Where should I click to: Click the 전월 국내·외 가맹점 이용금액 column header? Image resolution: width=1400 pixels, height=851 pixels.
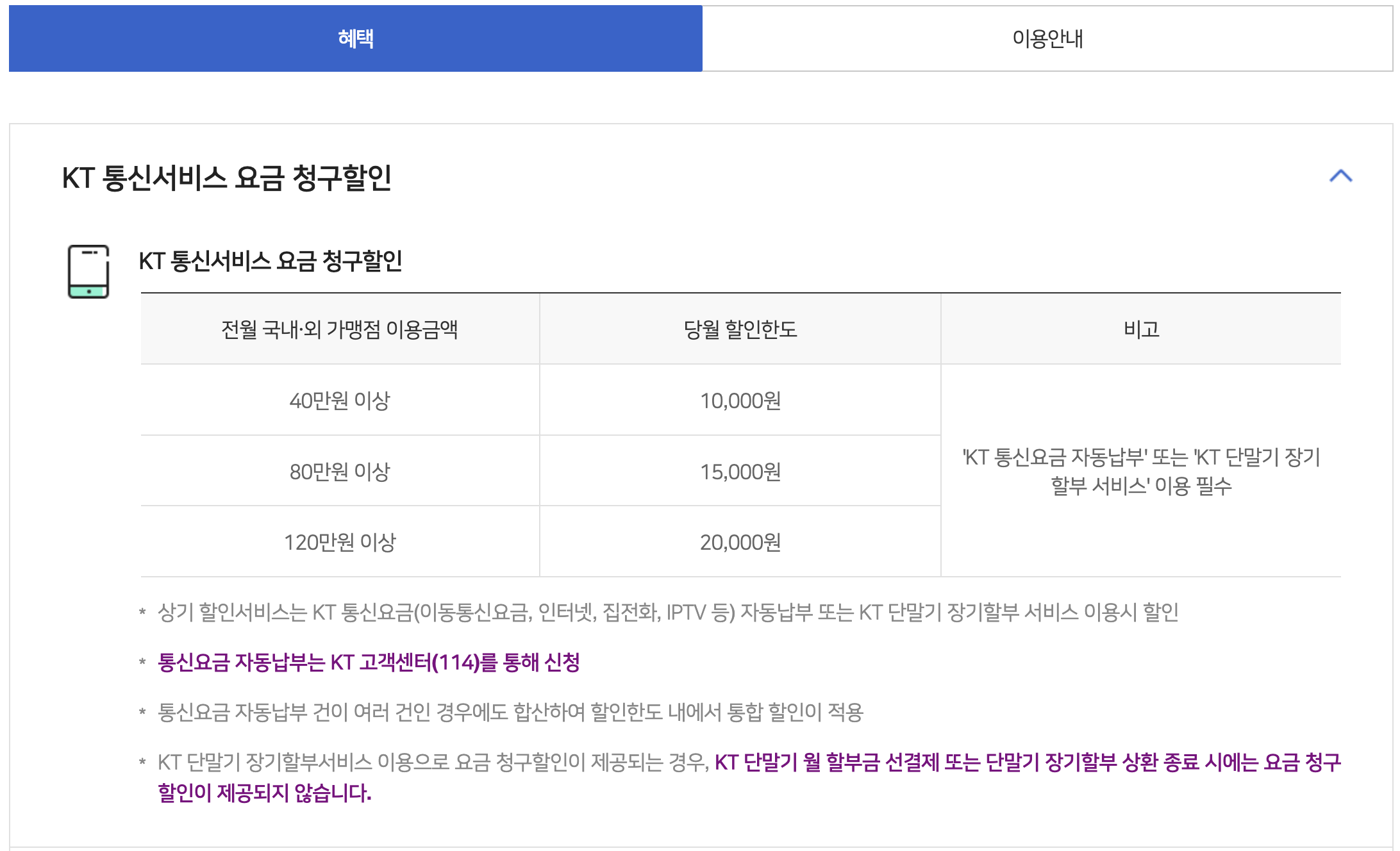[x=340, y=329]
